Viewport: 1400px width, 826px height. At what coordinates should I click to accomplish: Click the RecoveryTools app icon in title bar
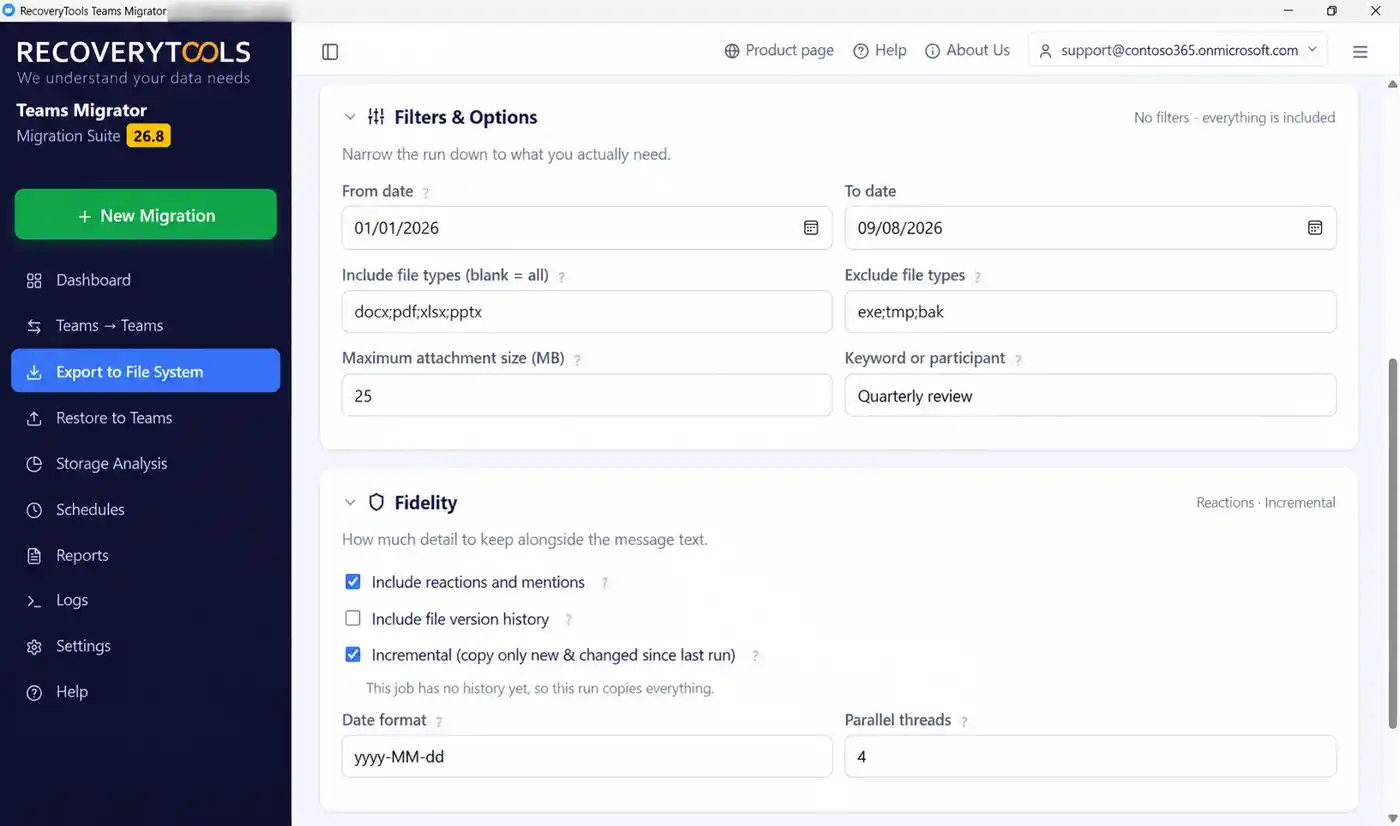[9, 10]
